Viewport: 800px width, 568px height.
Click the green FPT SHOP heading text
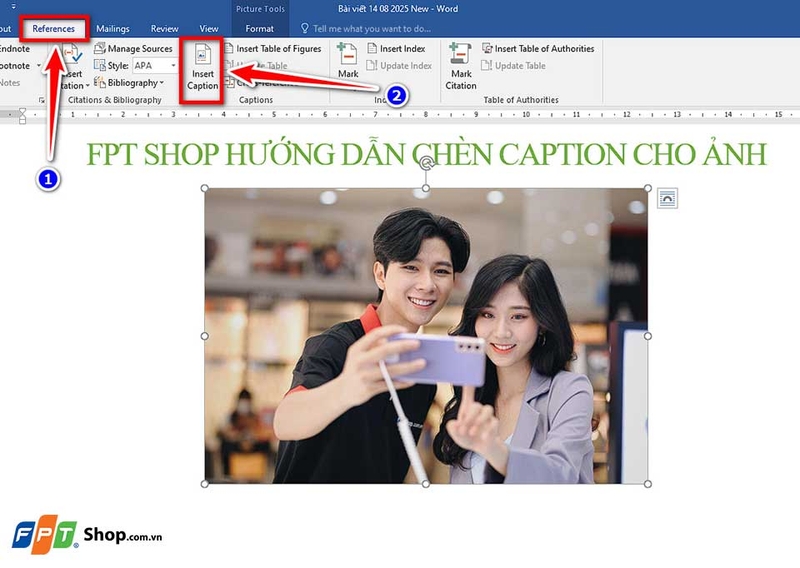click(x=427, y=154)
